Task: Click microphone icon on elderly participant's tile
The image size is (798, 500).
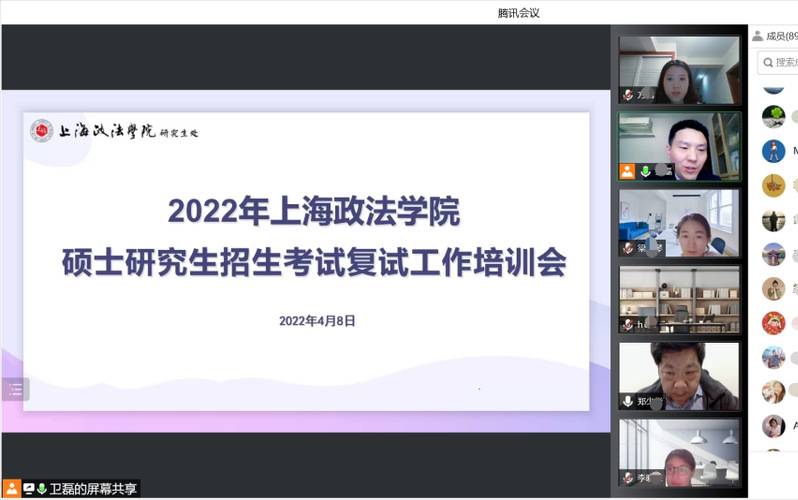Action: tap(628, 401)
